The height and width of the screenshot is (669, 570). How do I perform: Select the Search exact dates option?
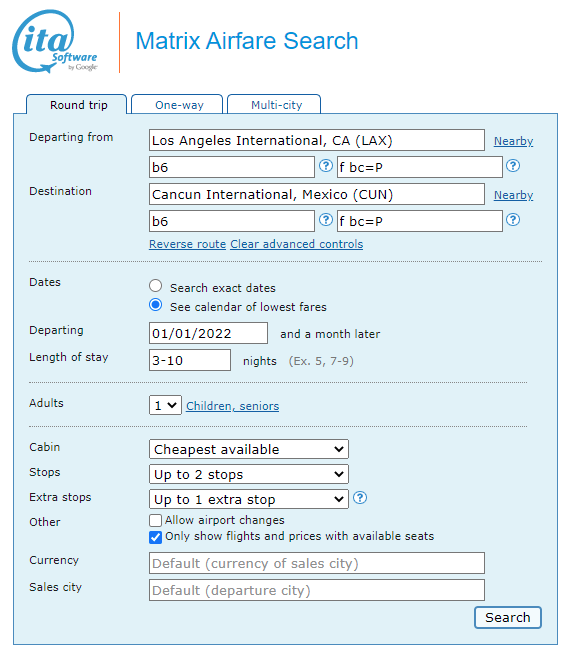(x=155, y=286)
